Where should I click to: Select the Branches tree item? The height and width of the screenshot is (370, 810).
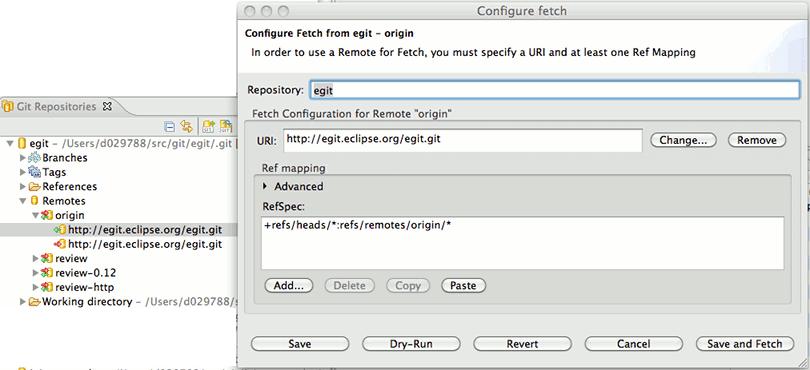point(65,158)
